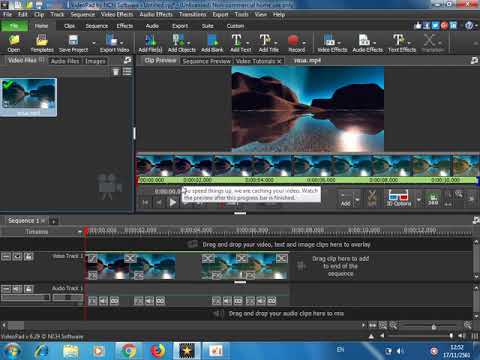
Task: Mute Audio Track 1
Action: 17,289
